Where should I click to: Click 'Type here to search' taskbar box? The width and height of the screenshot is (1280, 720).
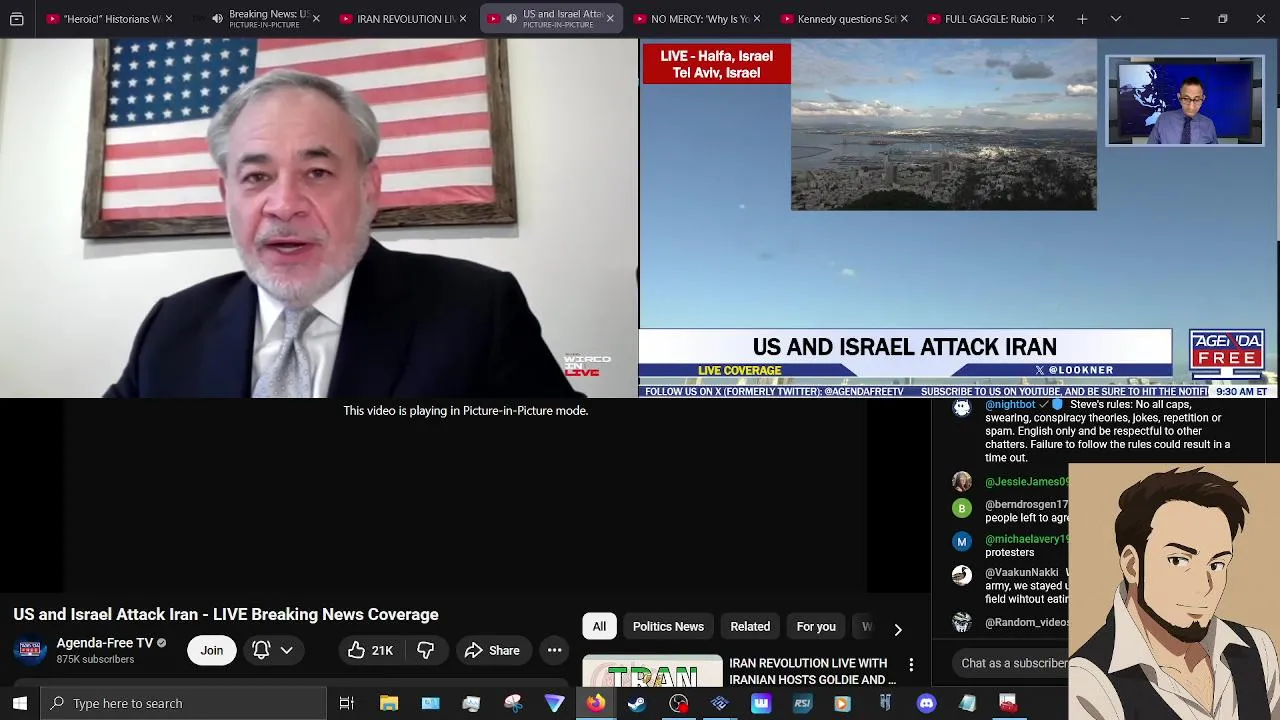pos(183,703)
